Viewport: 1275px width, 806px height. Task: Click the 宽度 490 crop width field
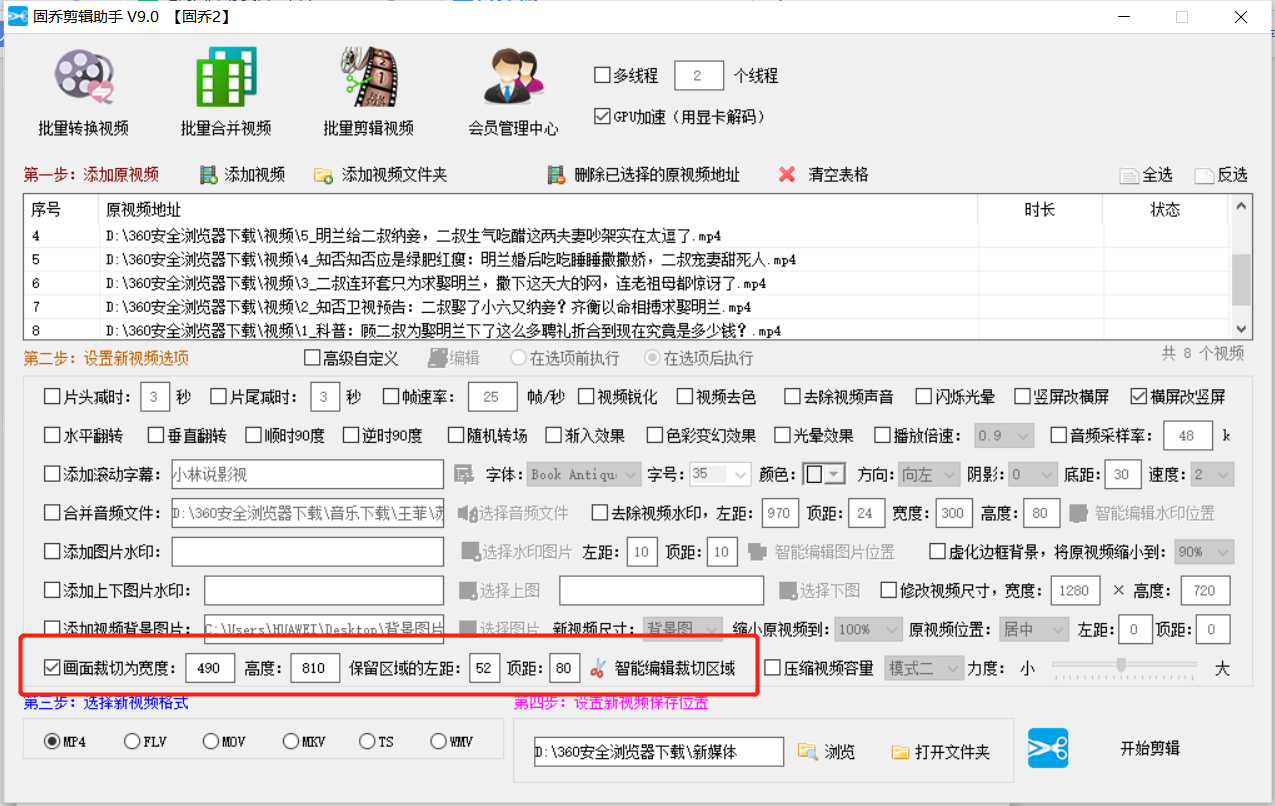(x=210, y=668)
